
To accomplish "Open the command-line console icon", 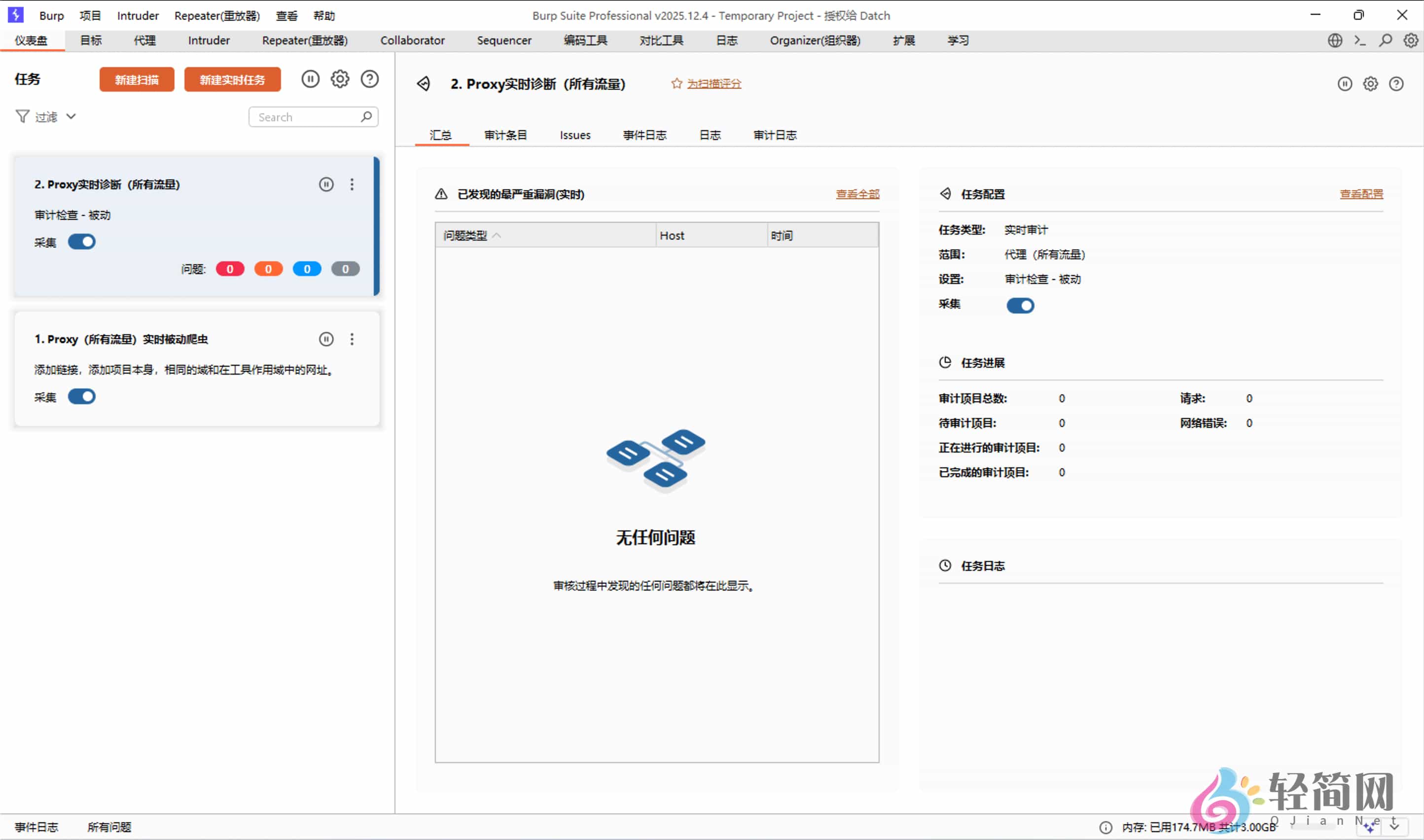I will click(x=1359, y=40).
